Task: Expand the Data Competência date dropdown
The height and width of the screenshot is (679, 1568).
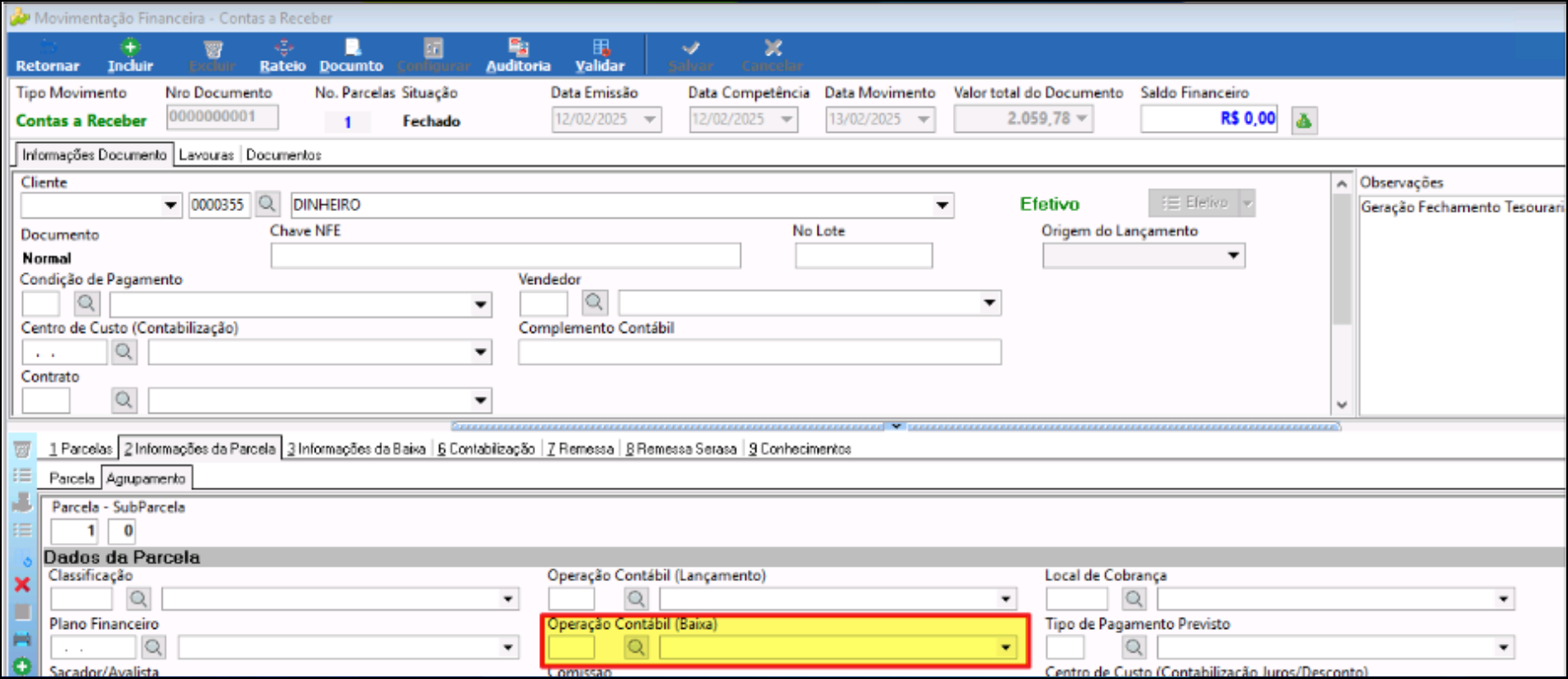Action: tap(787, 119)
